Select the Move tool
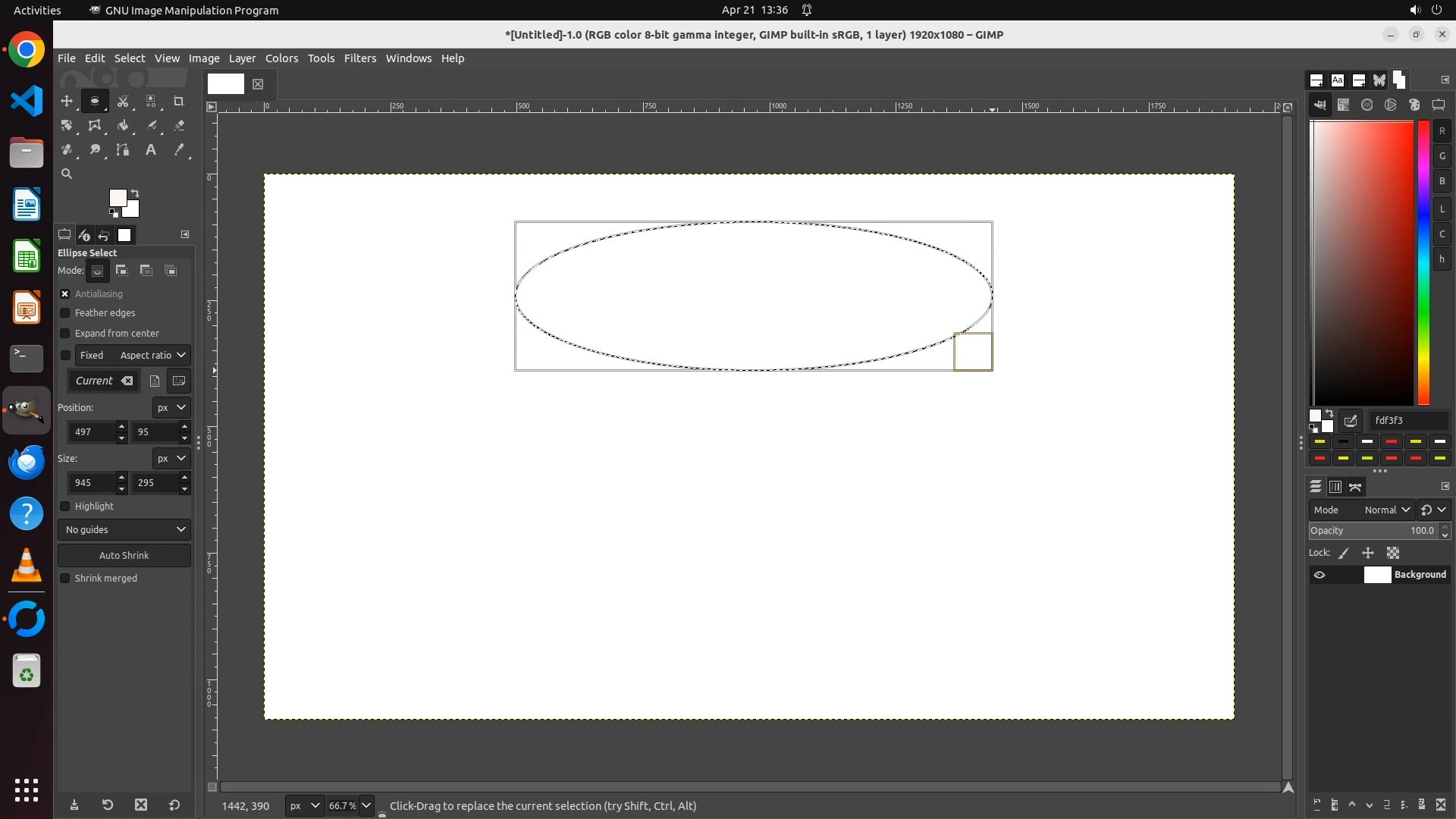The width and height of the screenshot is (1456, 819). (x=67, y=101)
